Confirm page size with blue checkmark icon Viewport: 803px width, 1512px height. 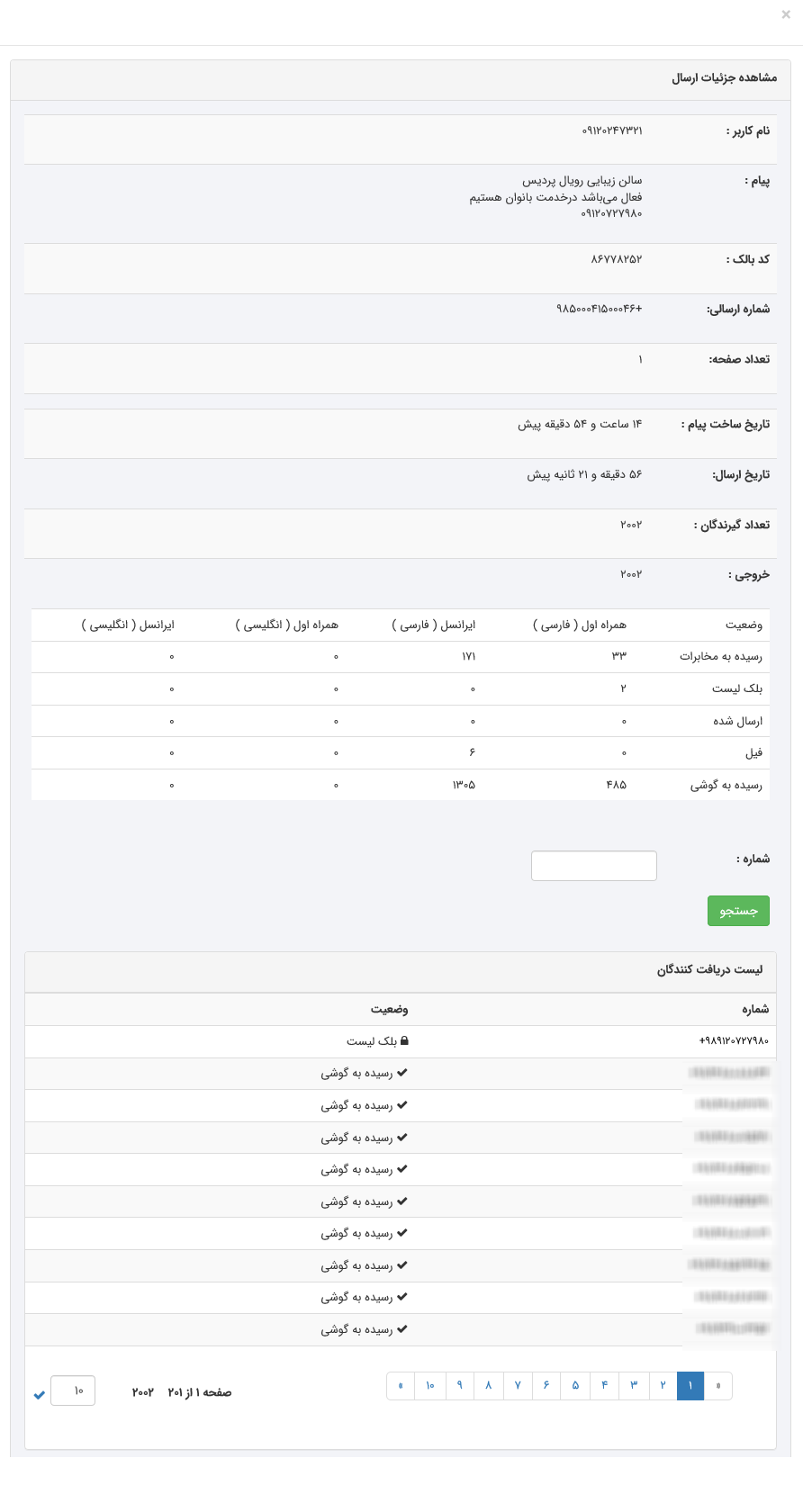pos(40,1395)
